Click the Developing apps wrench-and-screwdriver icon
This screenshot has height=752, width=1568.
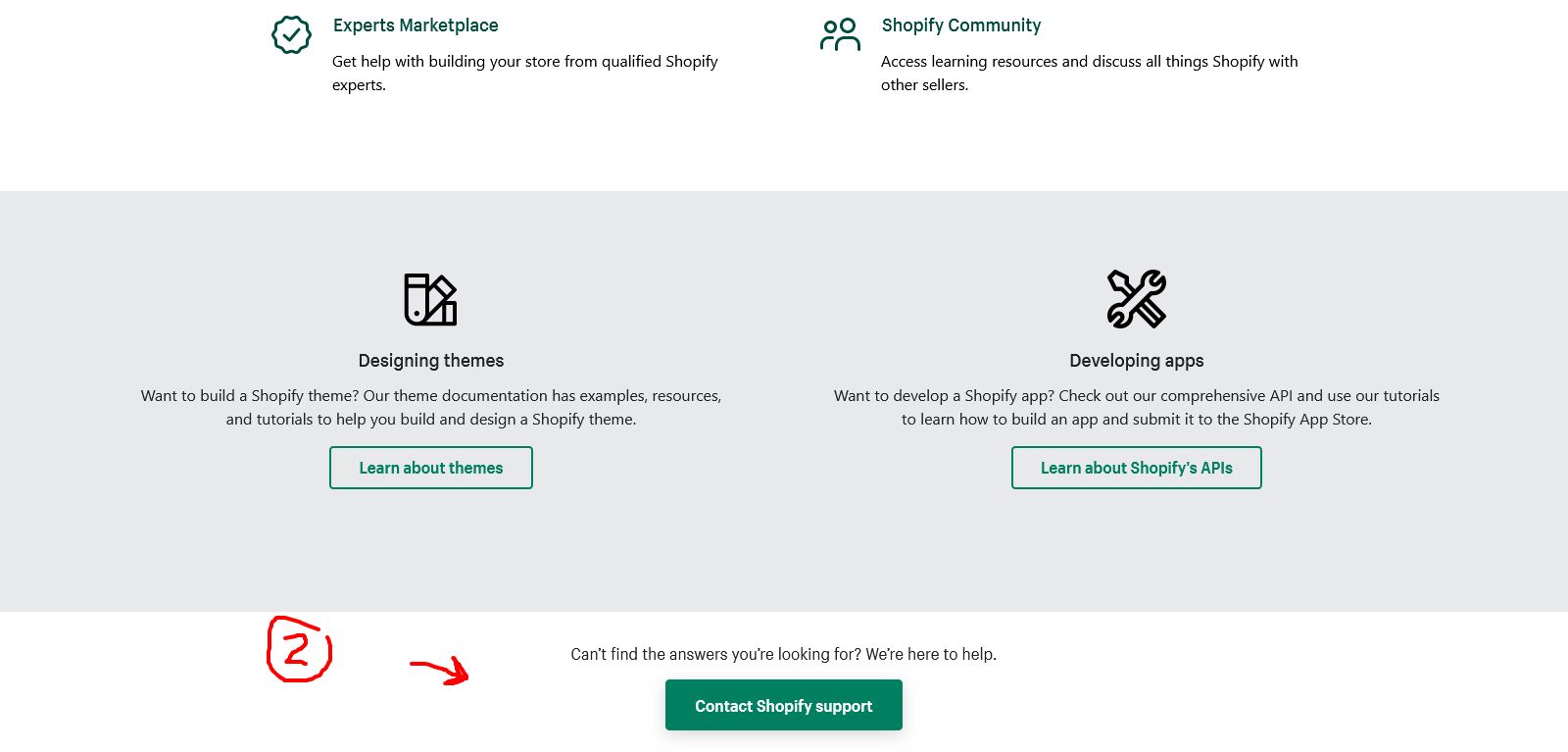[x=1136, y=299]
